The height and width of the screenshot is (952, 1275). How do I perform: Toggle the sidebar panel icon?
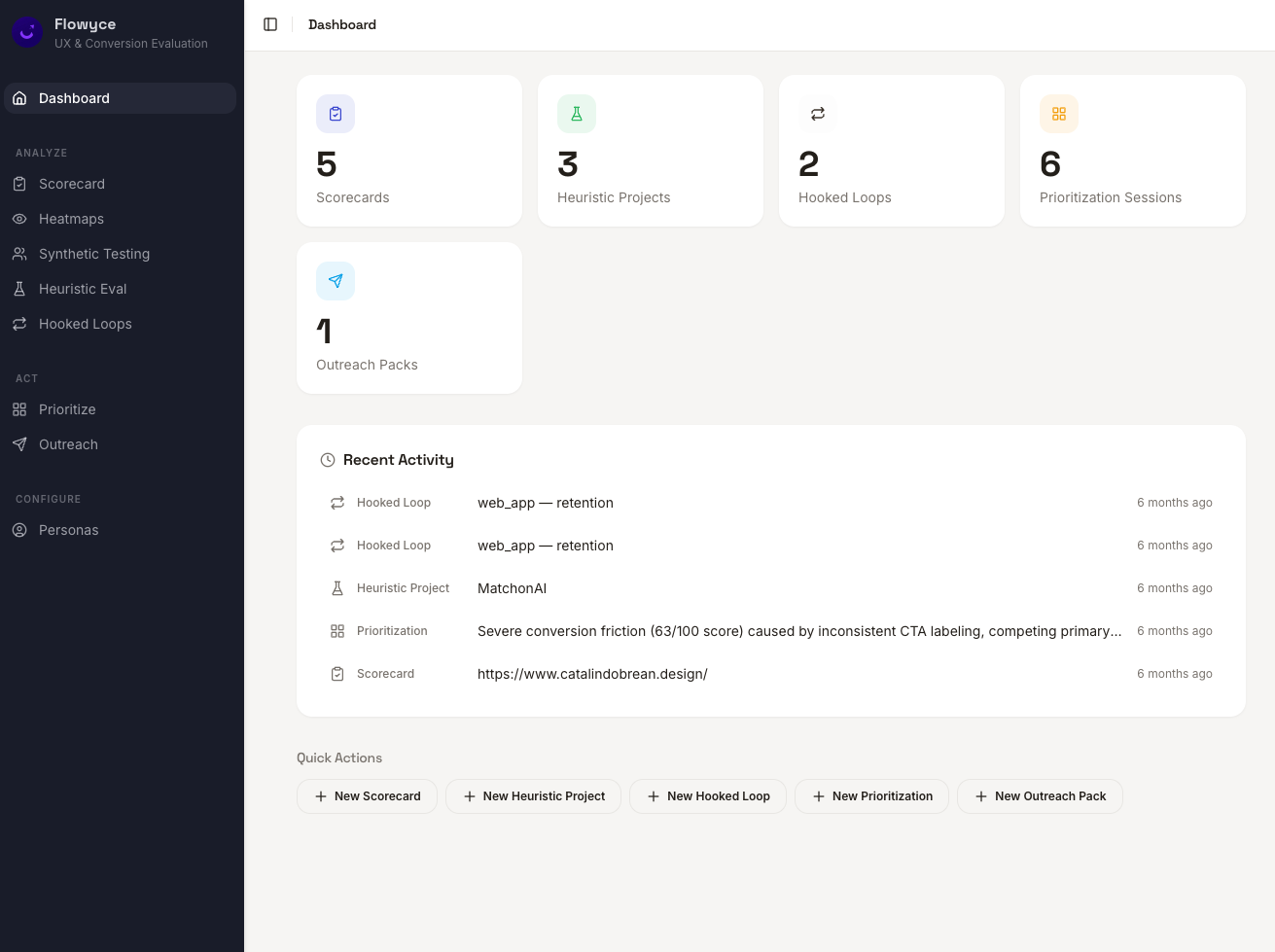tap(270, 24)
